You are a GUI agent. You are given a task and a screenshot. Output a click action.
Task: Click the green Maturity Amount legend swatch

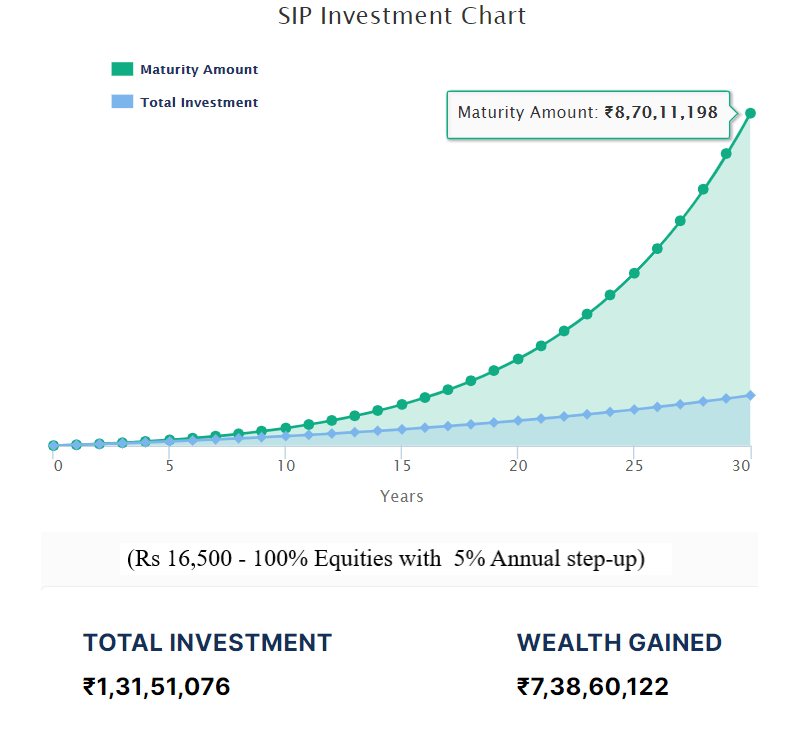coord(122,70)
